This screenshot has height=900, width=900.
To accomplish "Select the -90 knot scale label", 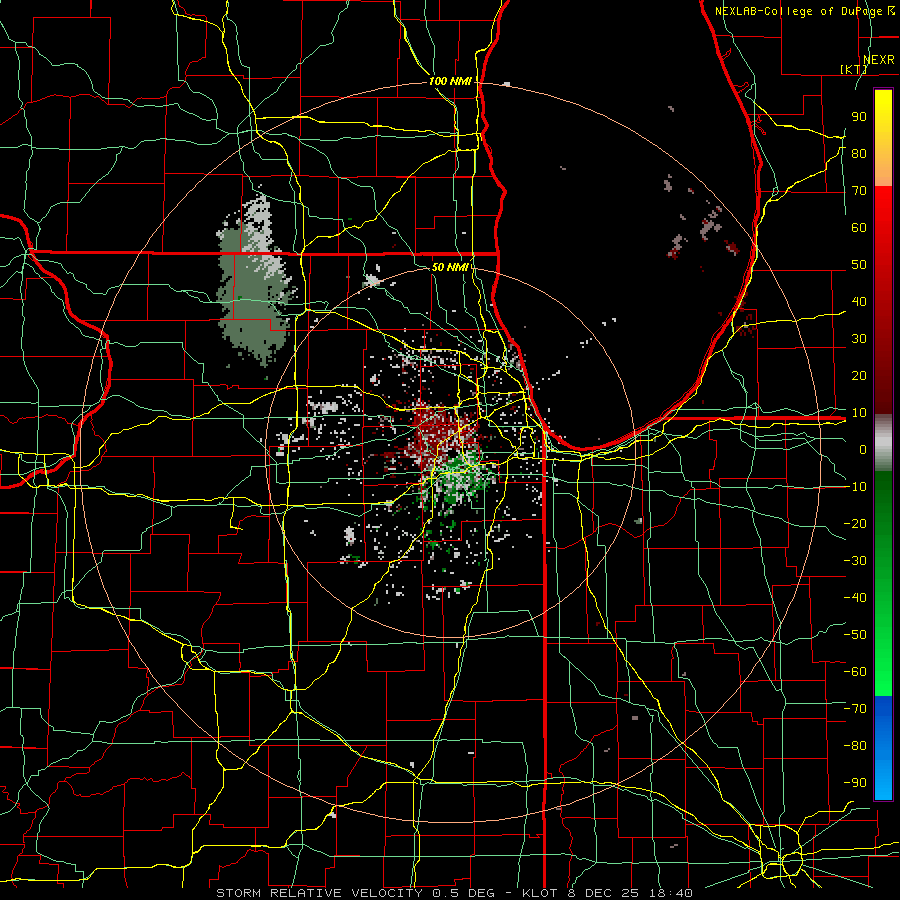I will (x=855, y=783).
